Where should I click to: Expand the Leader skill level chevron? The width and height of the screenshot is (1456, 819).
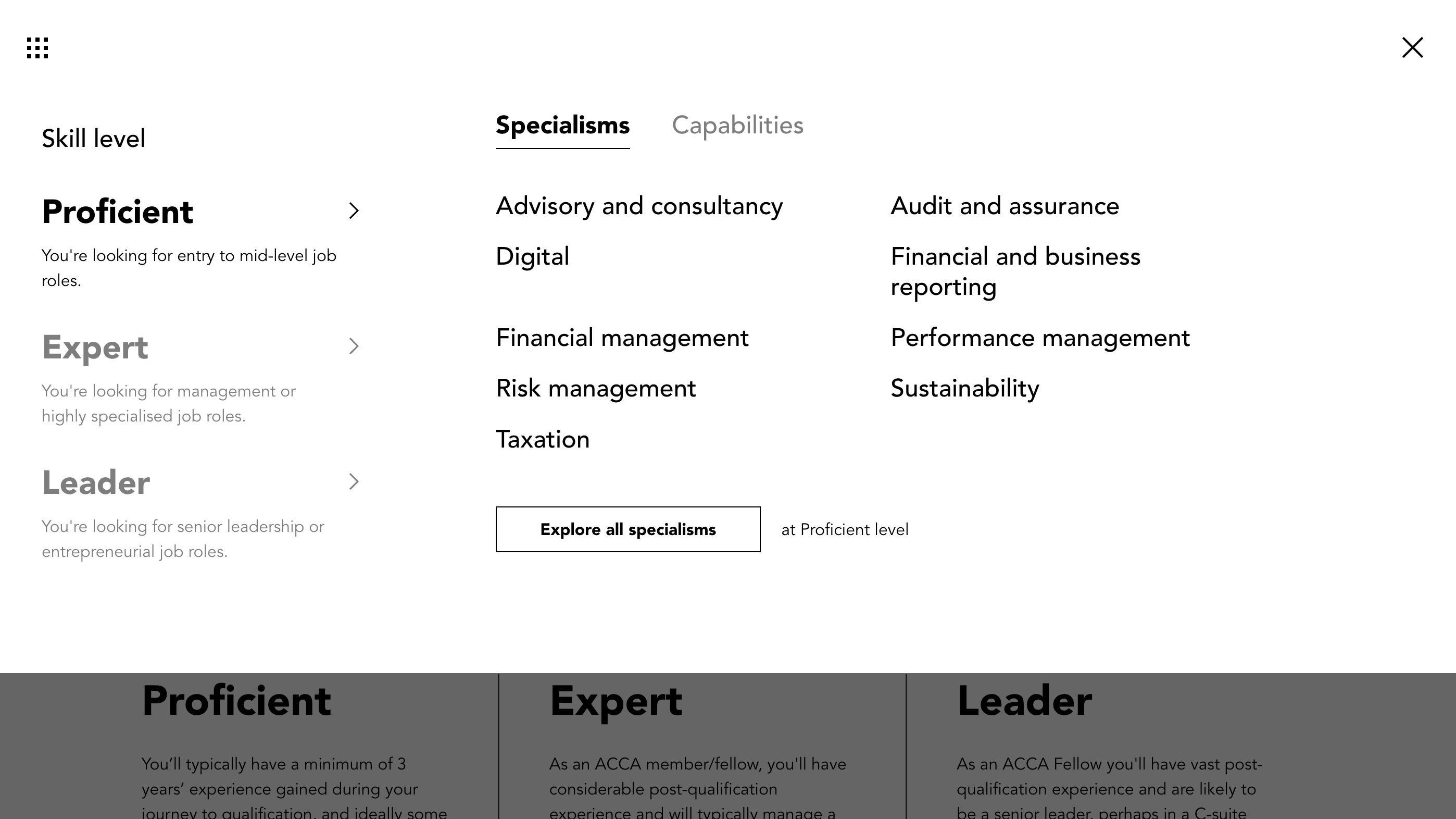coord(354,482)
